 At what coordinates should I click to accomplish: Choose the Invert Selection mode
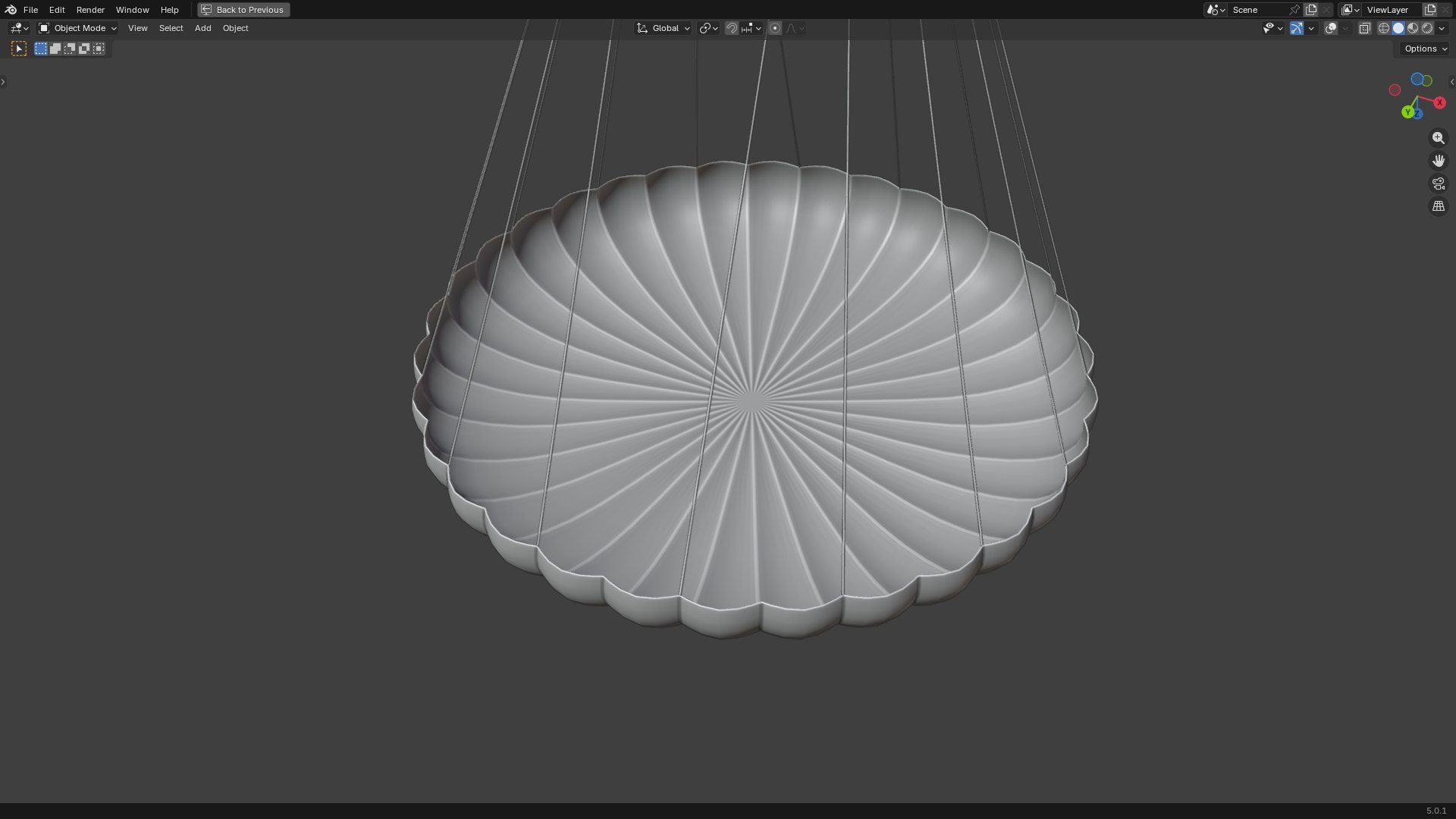click(84, 49)
